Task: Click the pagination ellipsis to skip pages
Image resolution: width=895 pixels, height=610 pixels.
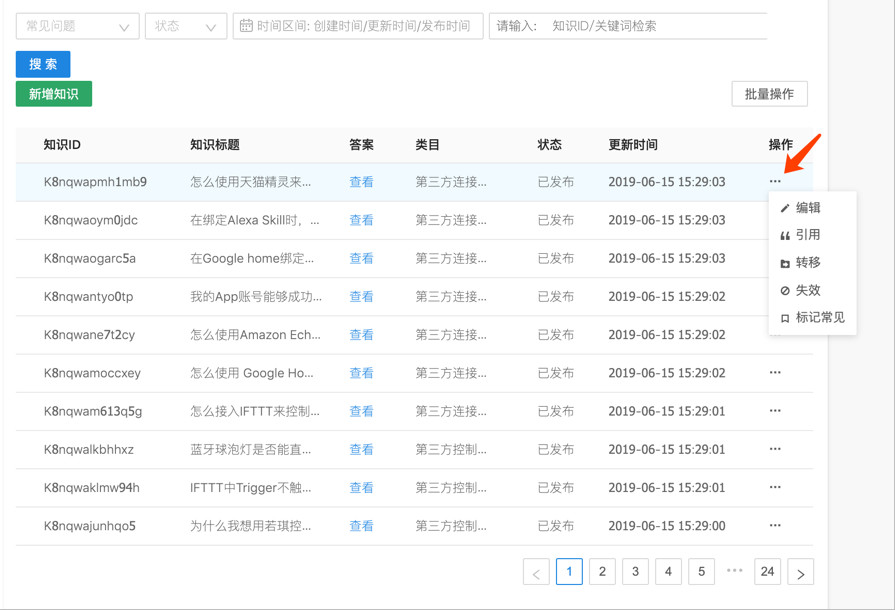Action: 734,570
